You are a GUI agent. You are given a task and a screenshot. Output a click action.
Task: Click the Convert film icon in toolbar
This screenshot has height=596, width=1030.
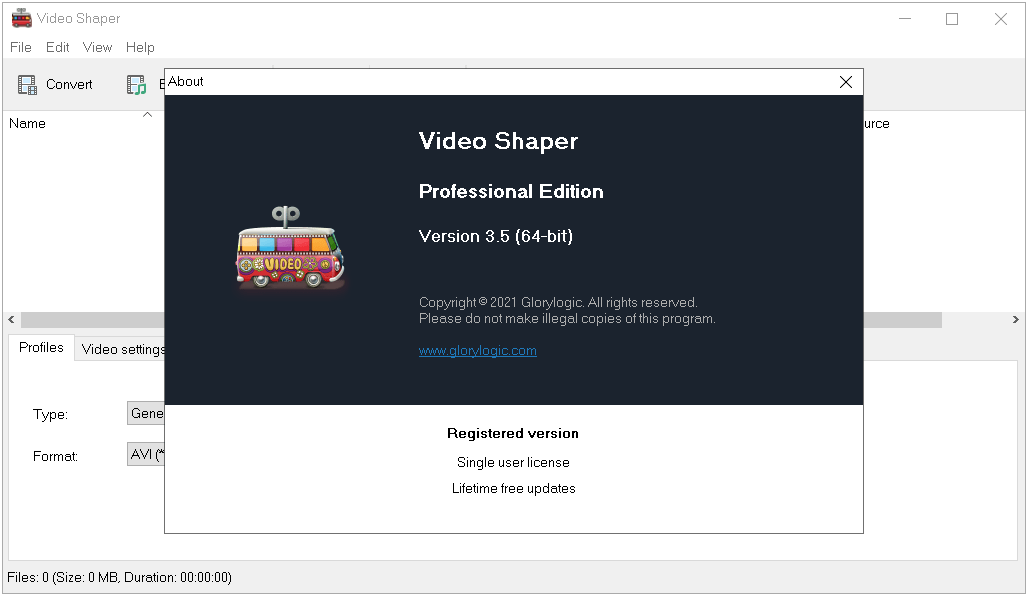27,85
